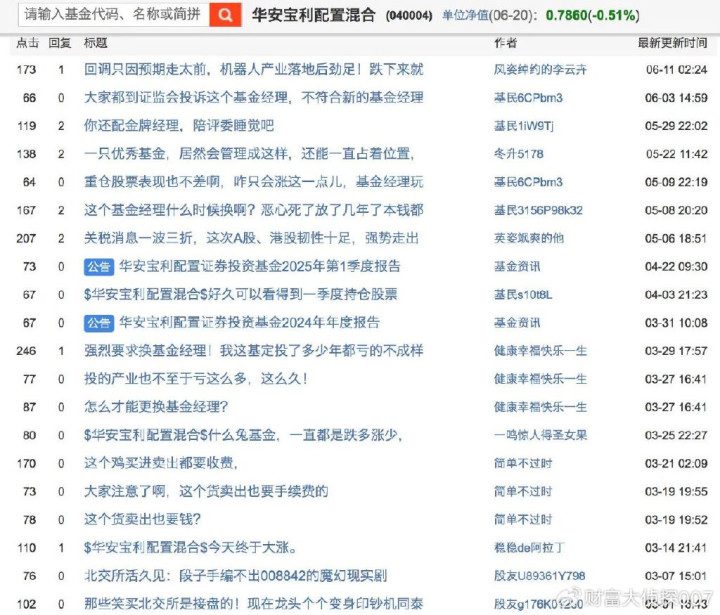Screen dimensions: 720x615
Task: Open post 重仓股票表现也不差啊
Action: click(x=253, y=182)
